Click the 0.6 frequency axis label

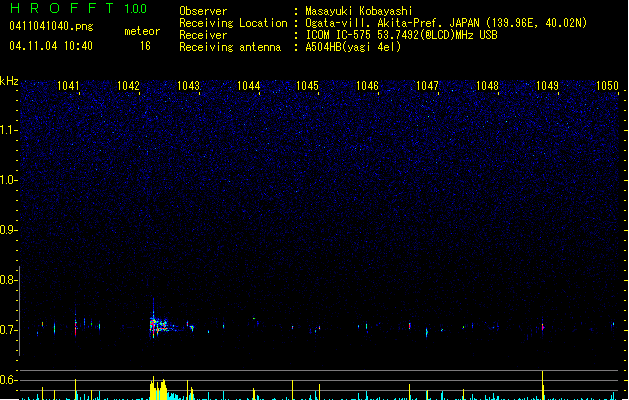8,380
